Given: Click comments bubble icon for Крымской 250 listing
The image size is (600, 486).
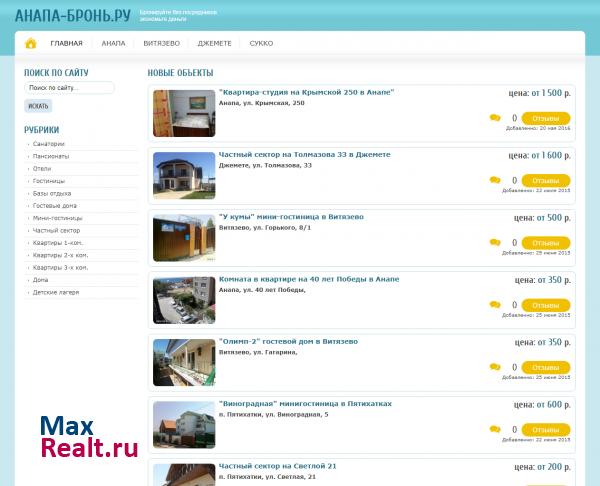Looking at the screenshot, I should click(495, 118).
